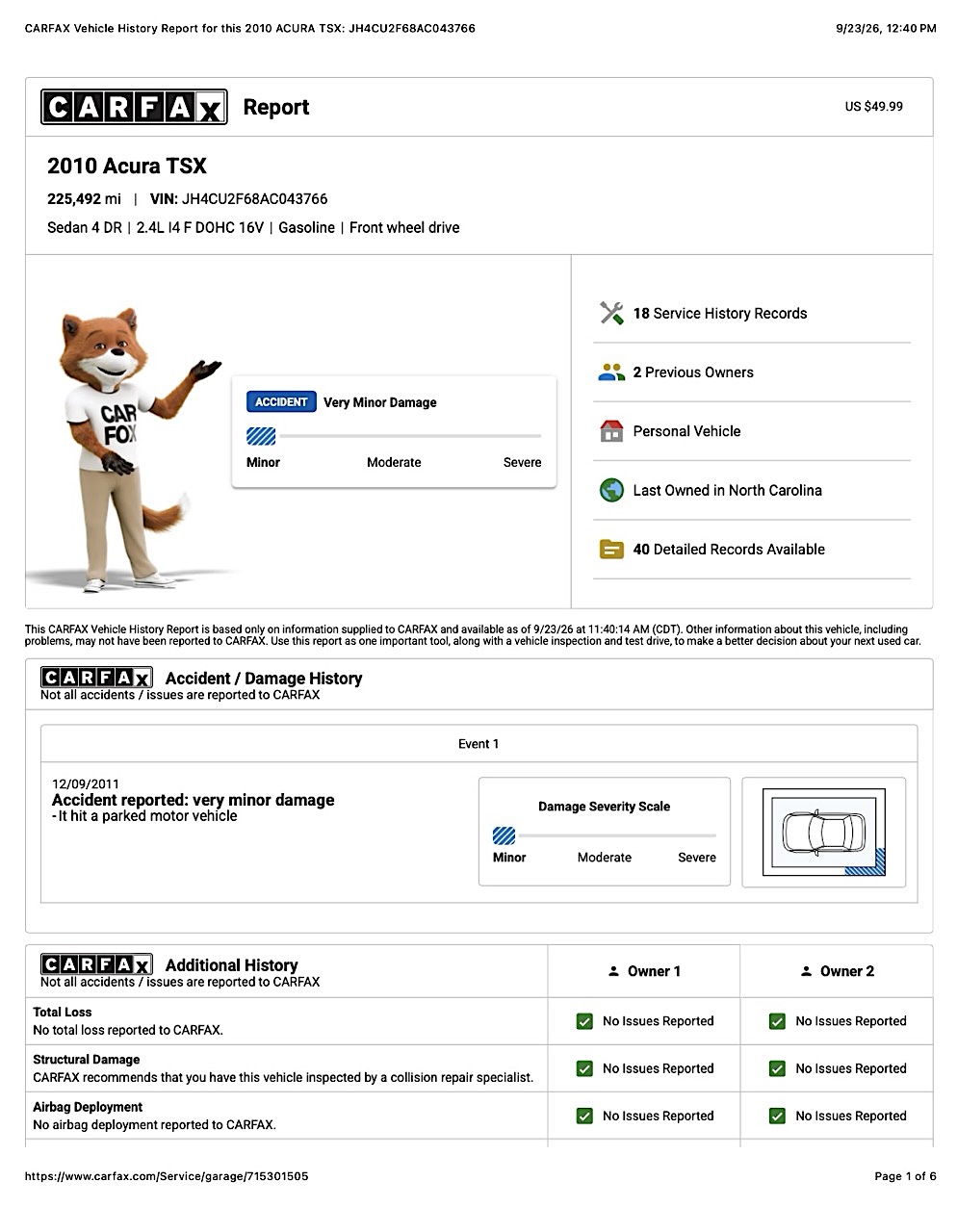
Task: Click '18 Service History Records' text
Action: tap(720, 313)
